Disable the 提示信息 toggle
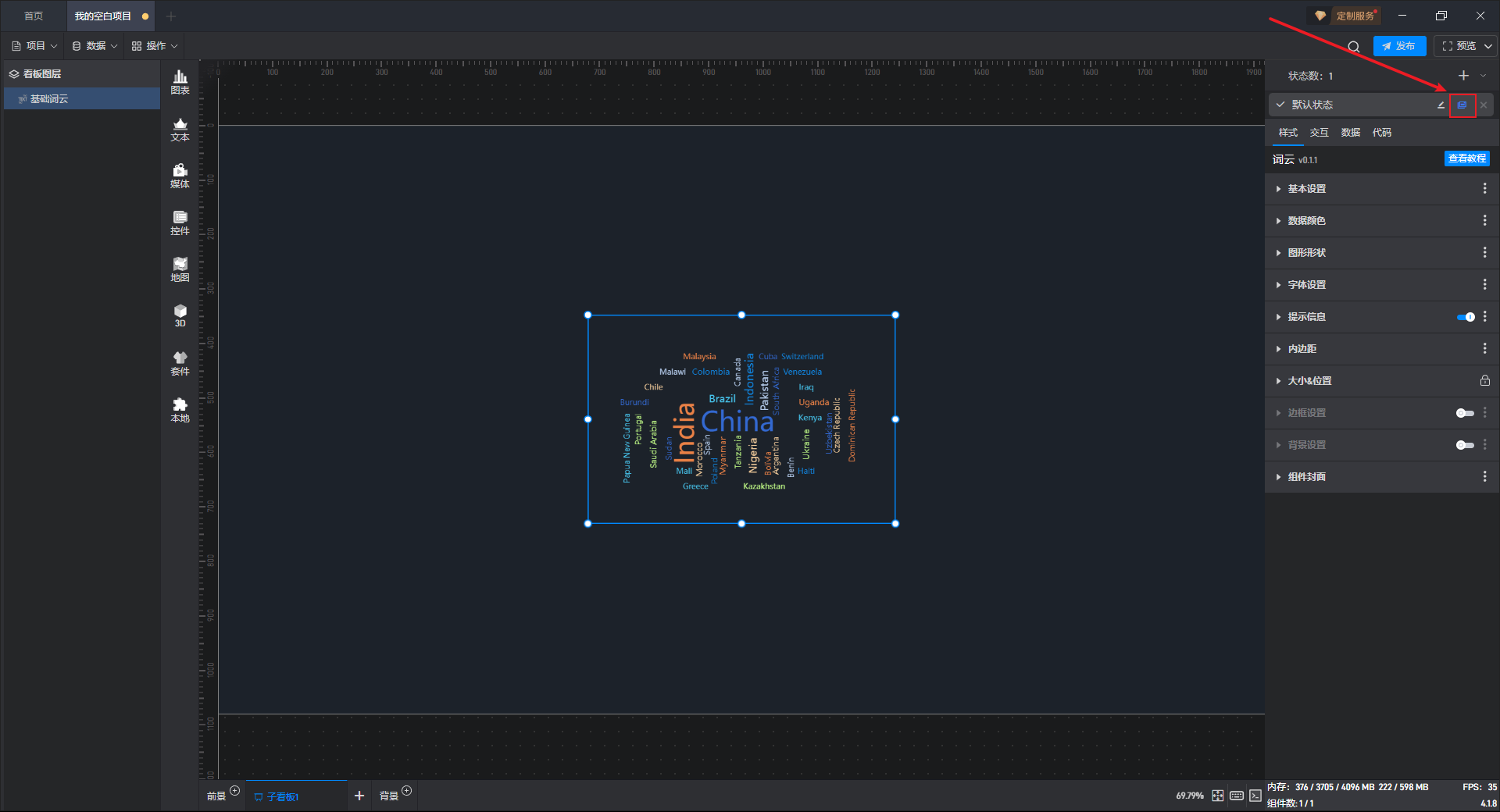 [x=1465, y=317]
